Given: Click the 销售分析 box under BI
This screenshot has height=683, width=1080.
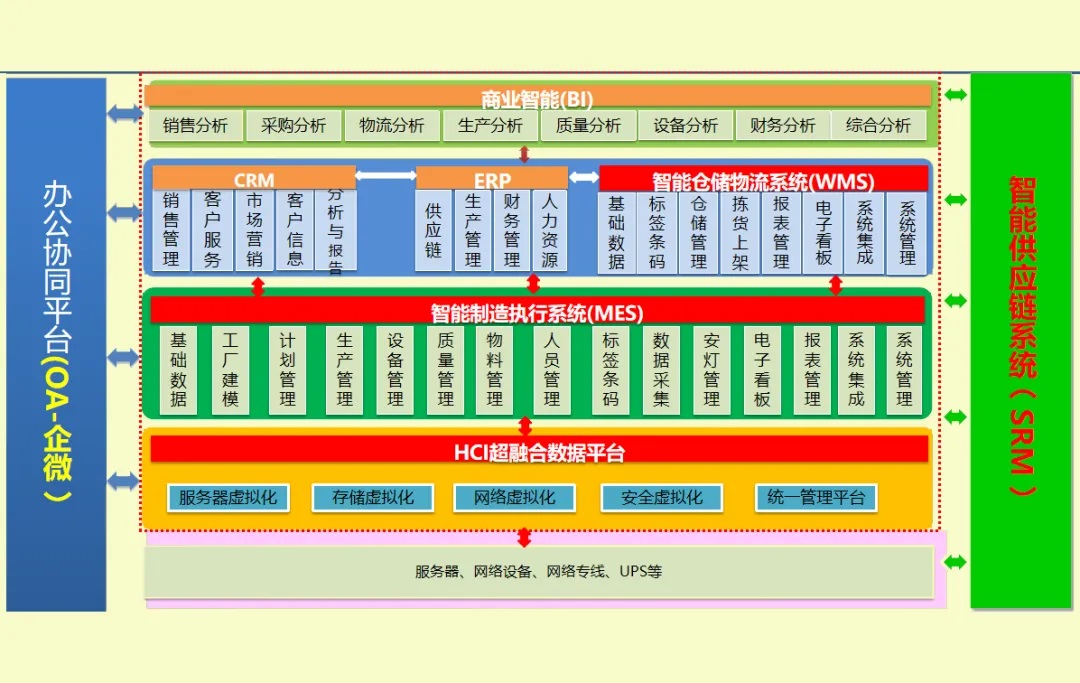Looking at the screenshot, I should coord(196,125).
